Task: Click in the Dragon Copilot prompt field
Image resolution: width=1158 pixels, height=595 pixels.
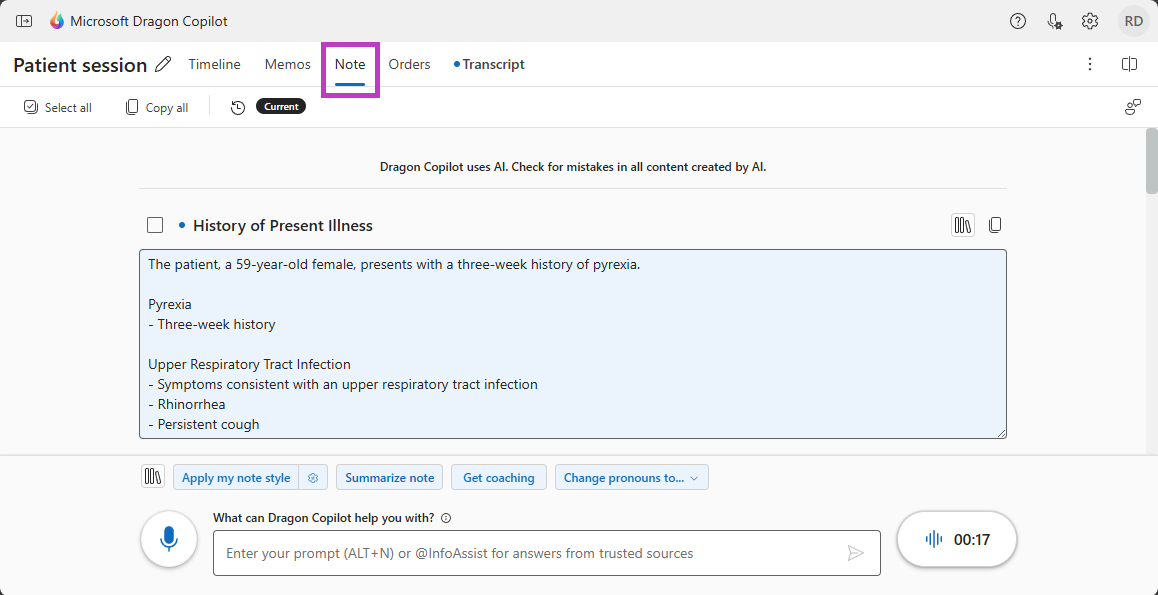Action: point(530,553)
